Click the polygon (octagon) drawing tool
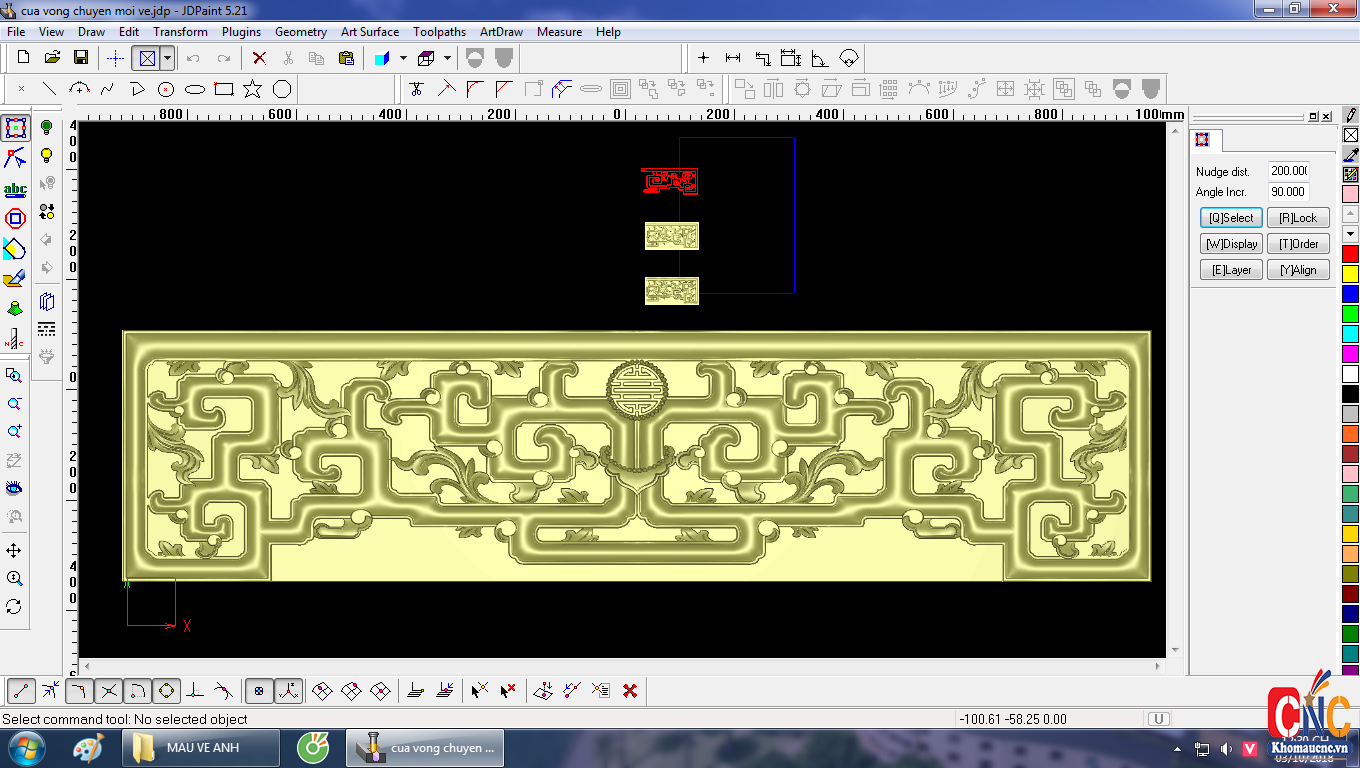1360x768 pixels. [282, 89]
